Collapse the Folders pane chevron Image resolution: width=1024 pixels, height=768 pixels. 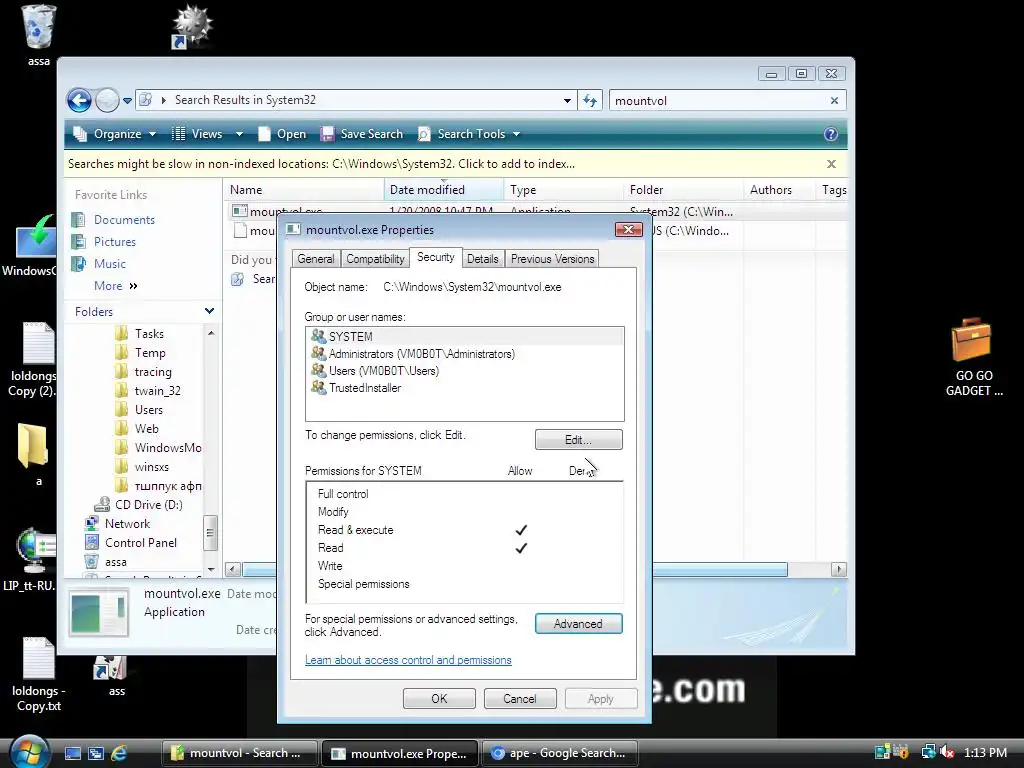[x=209, y=311]
